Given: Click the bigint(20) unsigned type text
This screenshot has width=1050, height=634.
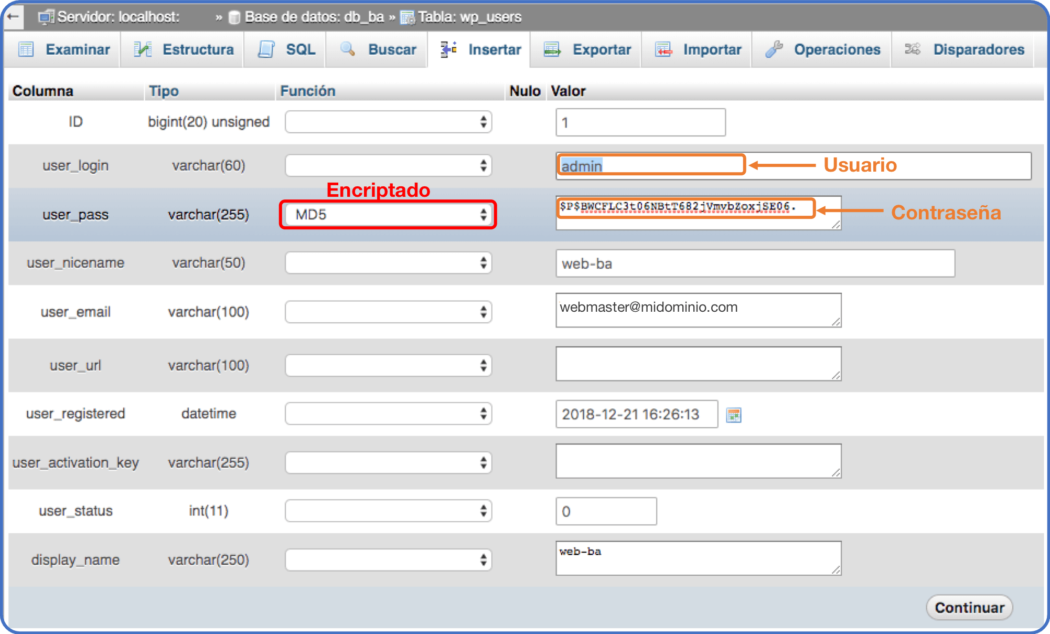Looking at the screenshot, I should pyautogui.click(x=209, y=122).
